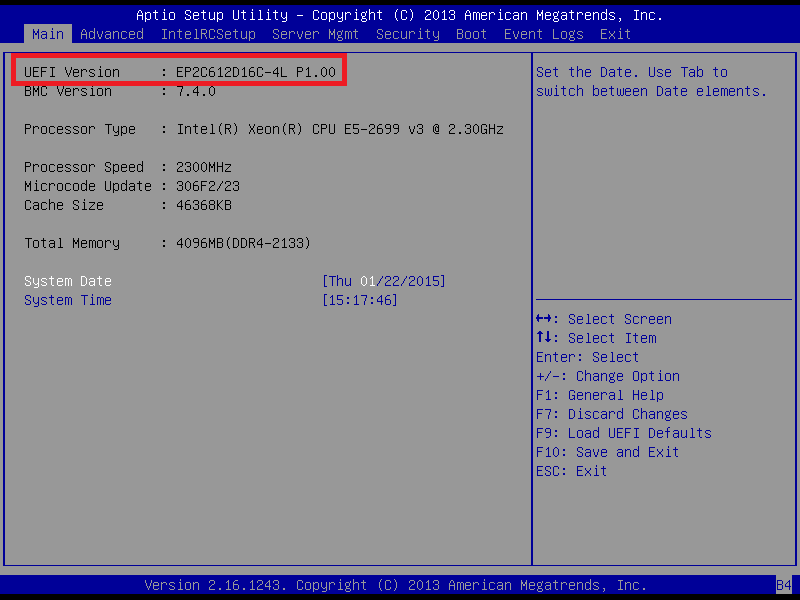This screenshot has height=600, width=800.
Task: Click the UEFI Version row
Action: 180,72
